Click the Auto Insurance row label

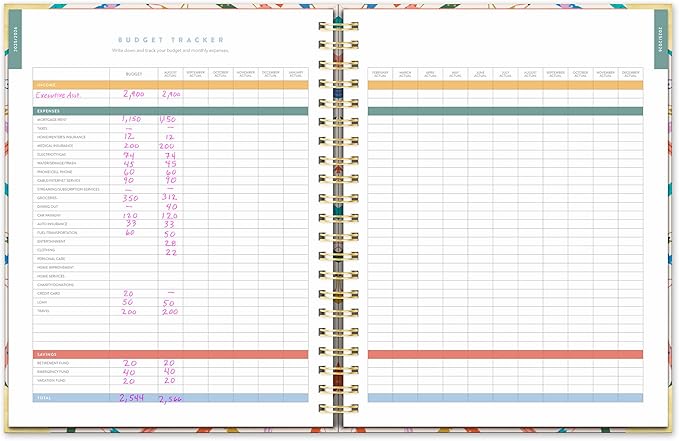click(52, 224)
